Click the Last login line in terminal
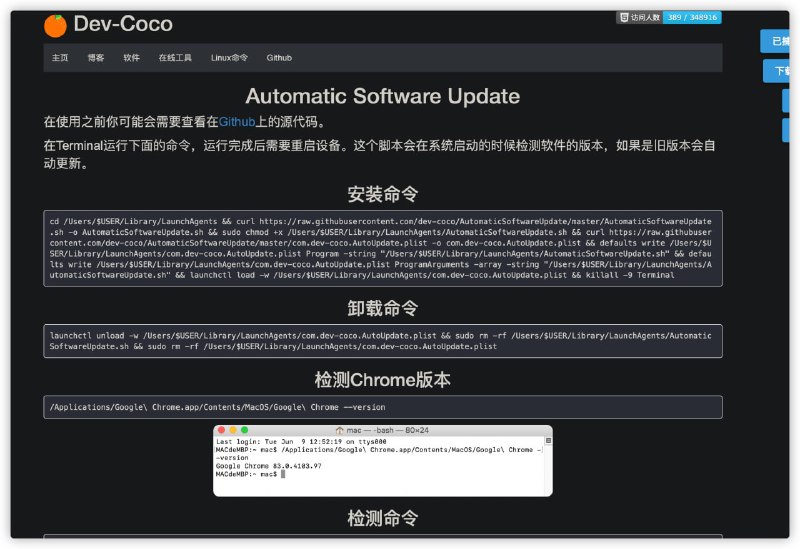The height and width of the screenshot is (549, 800). tap(301, 442)
